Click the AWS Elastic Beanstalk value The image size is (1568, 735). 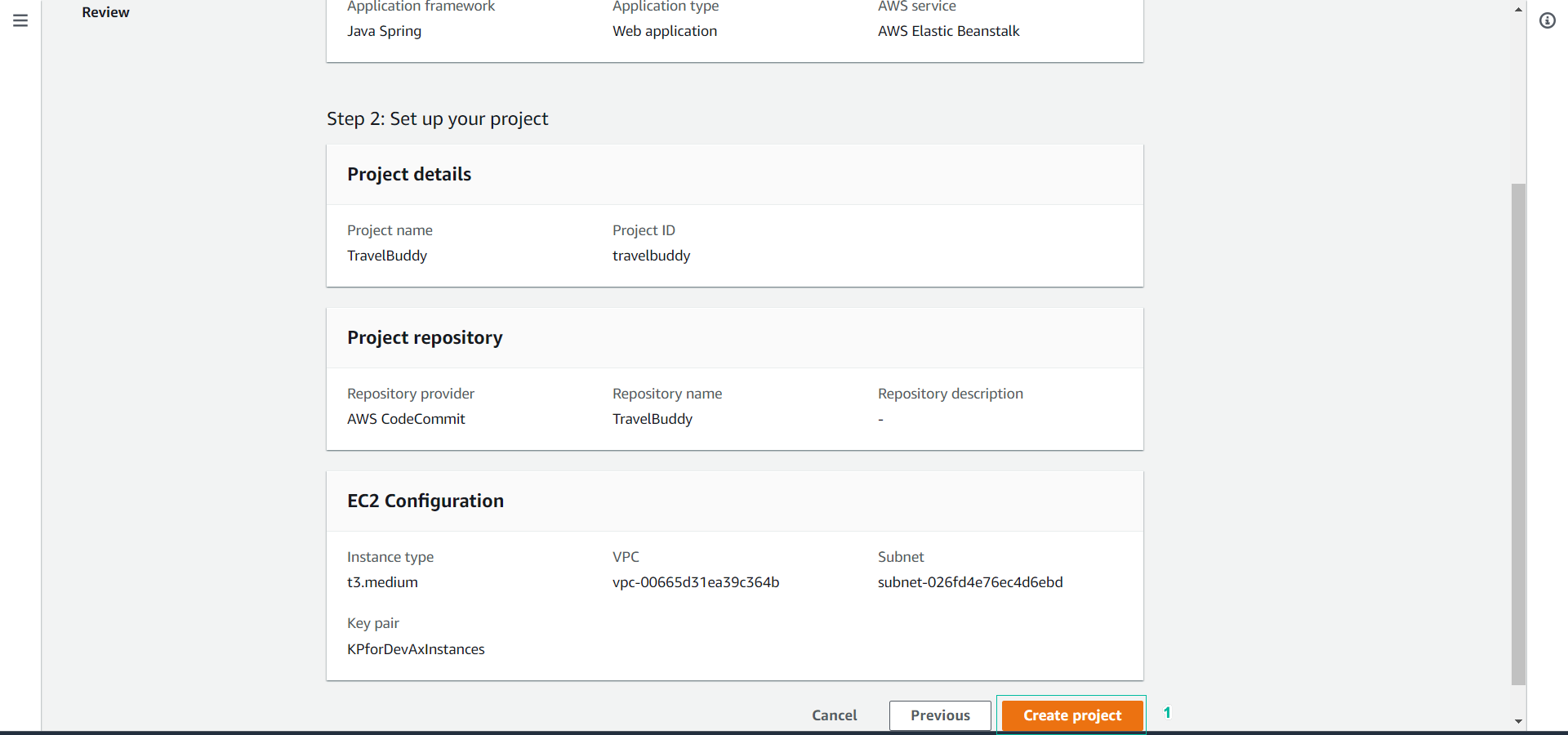point(948,31)
